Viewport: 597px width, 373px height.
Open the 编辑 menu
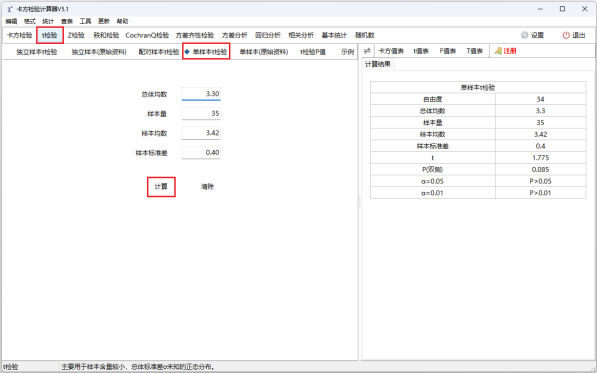tap(11, 21)
